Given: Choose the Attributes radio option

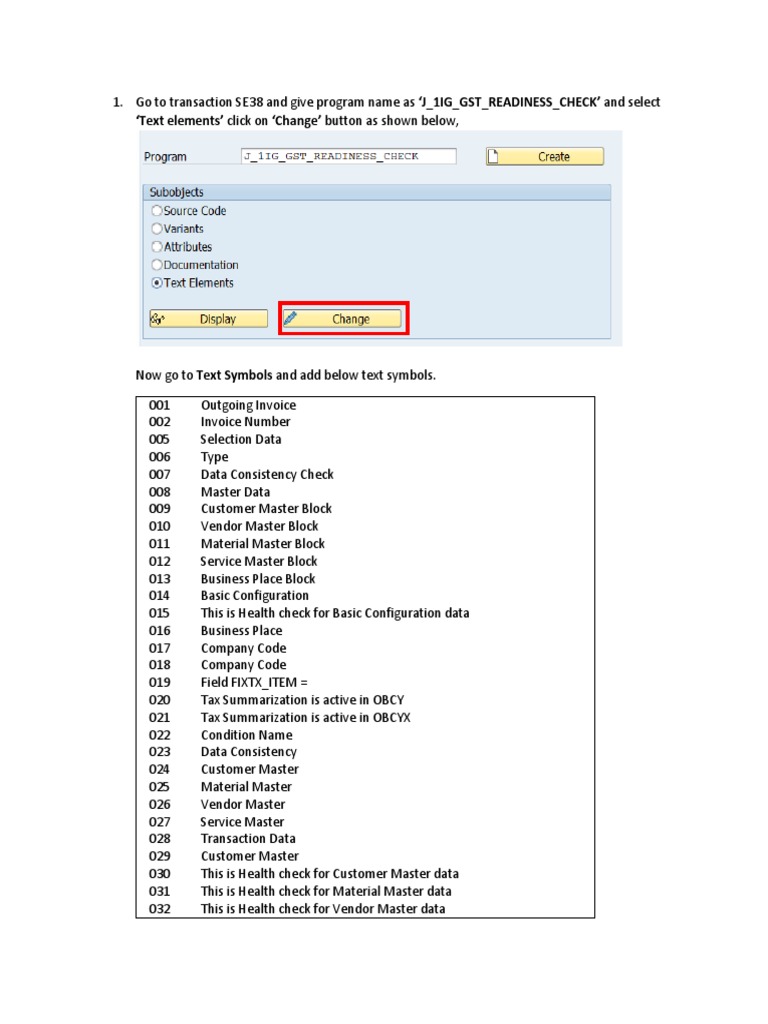Looking at the screenshot, I should pyautogui.click(x=157, y=247).
